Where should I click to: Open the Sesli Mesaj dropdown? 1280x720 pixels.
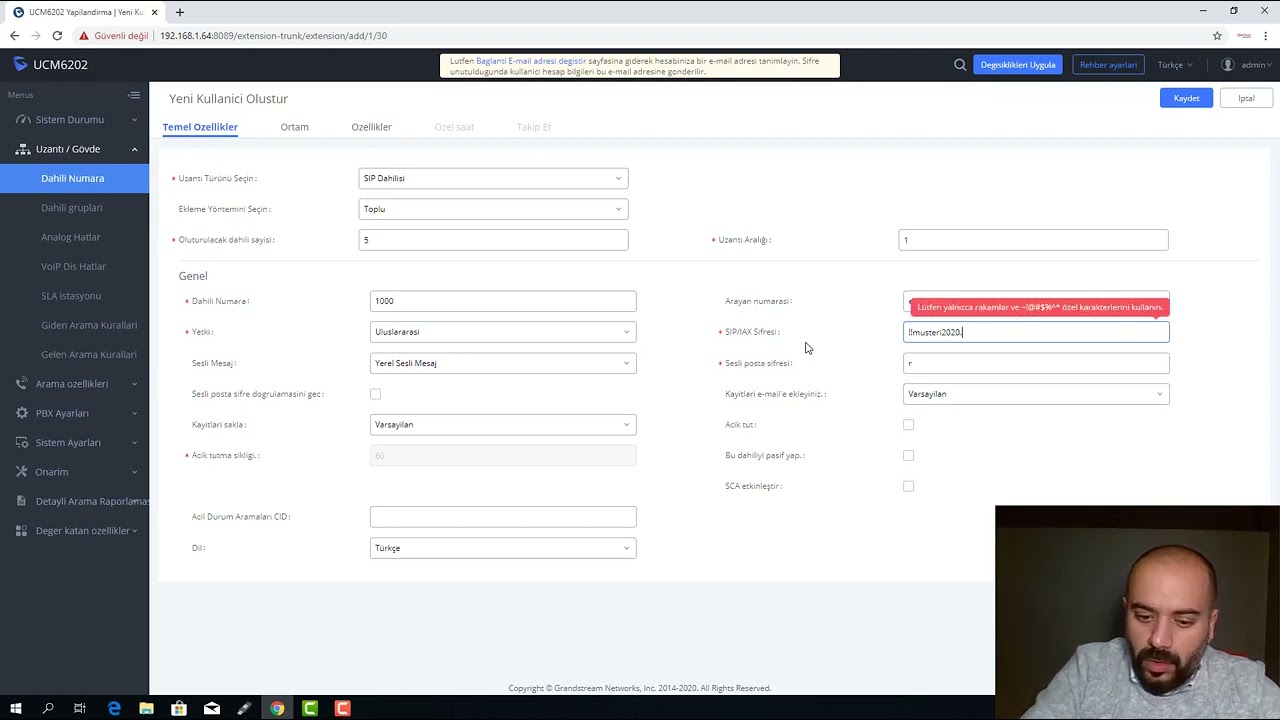[503, 363]
